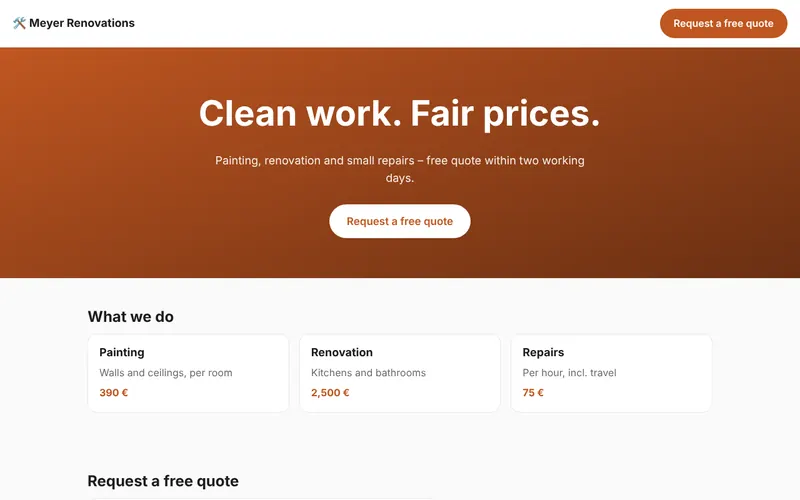
Task: Click Per hour, incl. travel description
Action: [569, 373]
